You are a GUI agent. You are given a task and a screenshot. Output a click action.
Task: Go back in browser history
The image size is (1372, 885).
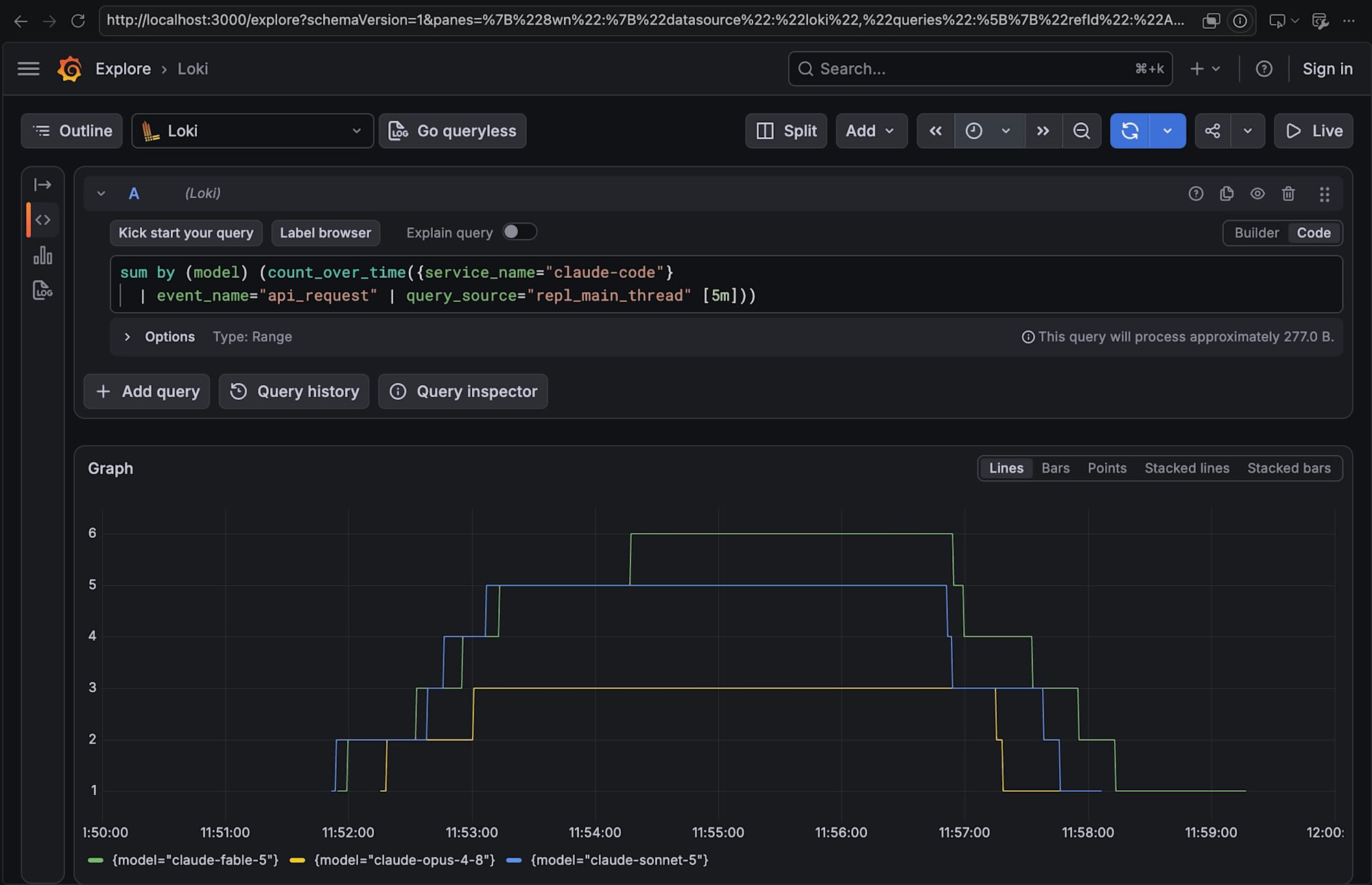(x=21, y=21)
